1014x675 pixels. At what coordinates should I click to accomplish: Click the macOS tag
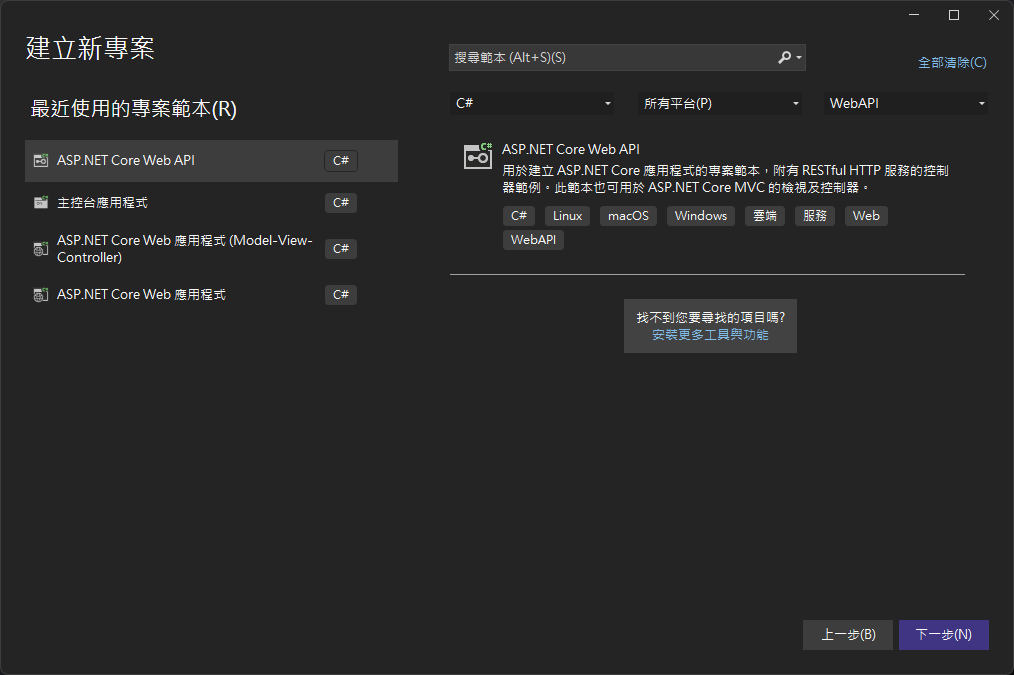coord(628,216)
